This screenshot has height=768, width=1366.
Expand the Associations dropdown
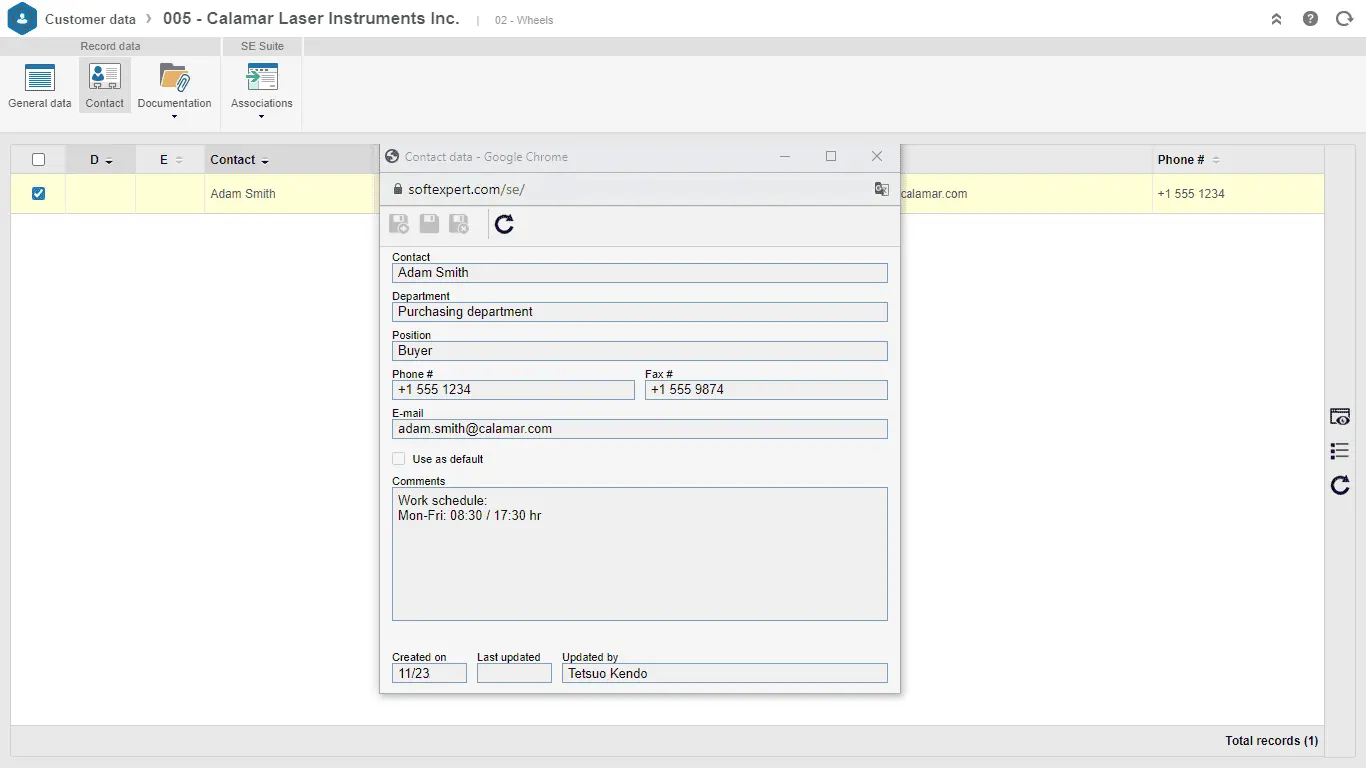(261, 117)
